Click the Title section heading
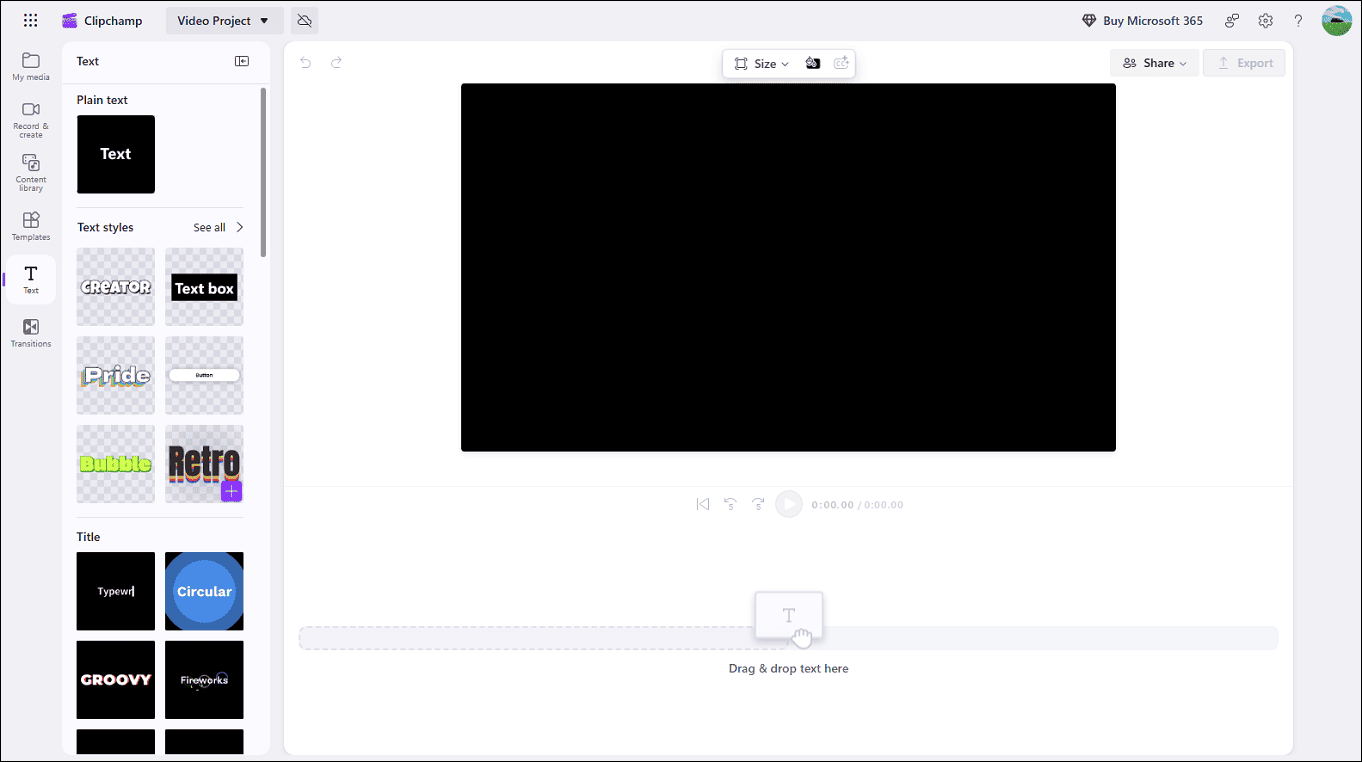The width and height of the screenshot is (1362, 762). [x=89, y=537]
